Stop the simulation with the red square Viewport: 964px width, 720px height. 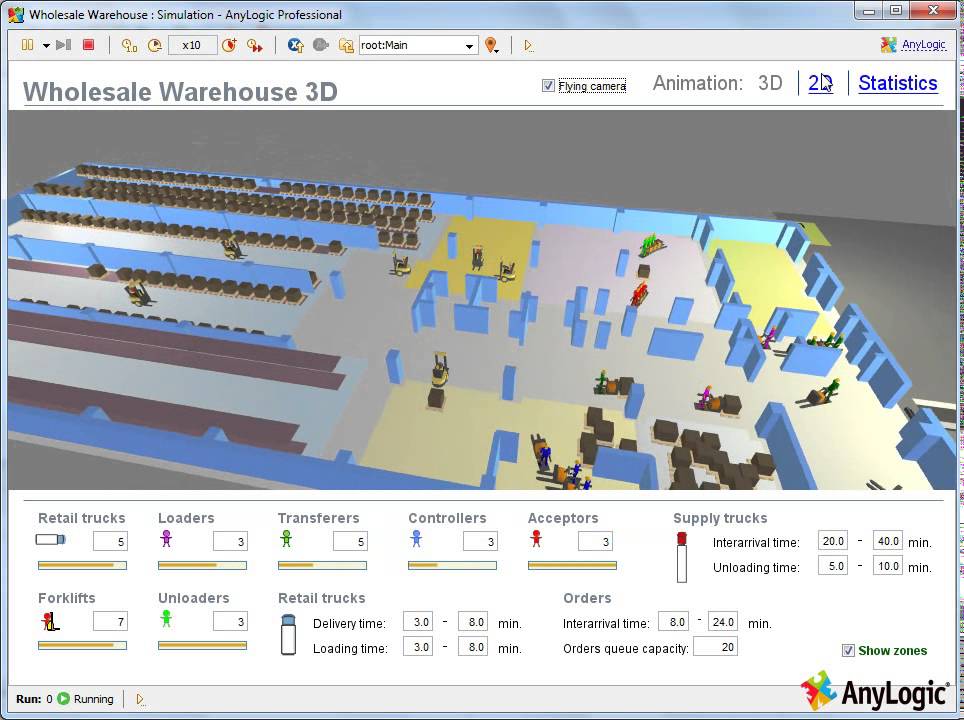point(89,45)
